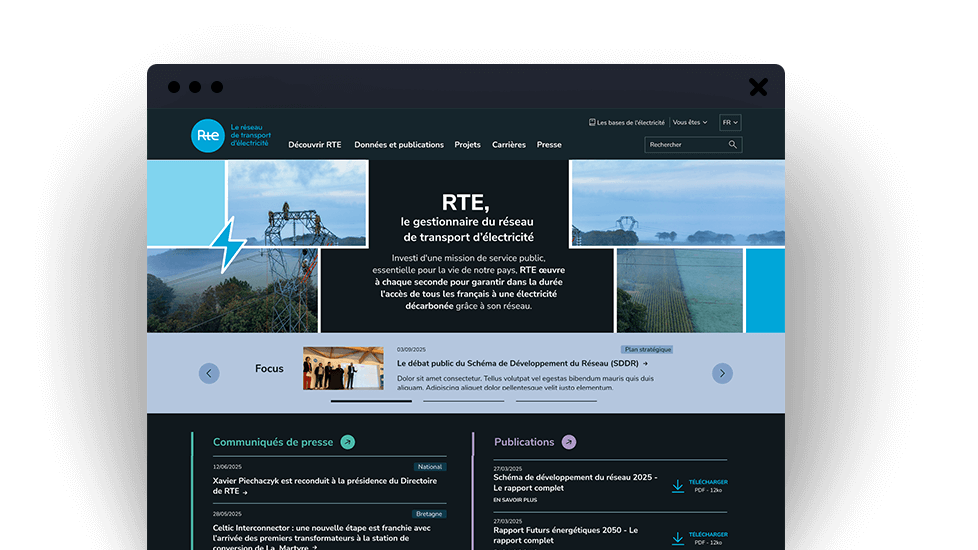This screenshot has width=978, height=550.
Task: Open the Xavier Piechaczyk press release
Action: point(324,486)
